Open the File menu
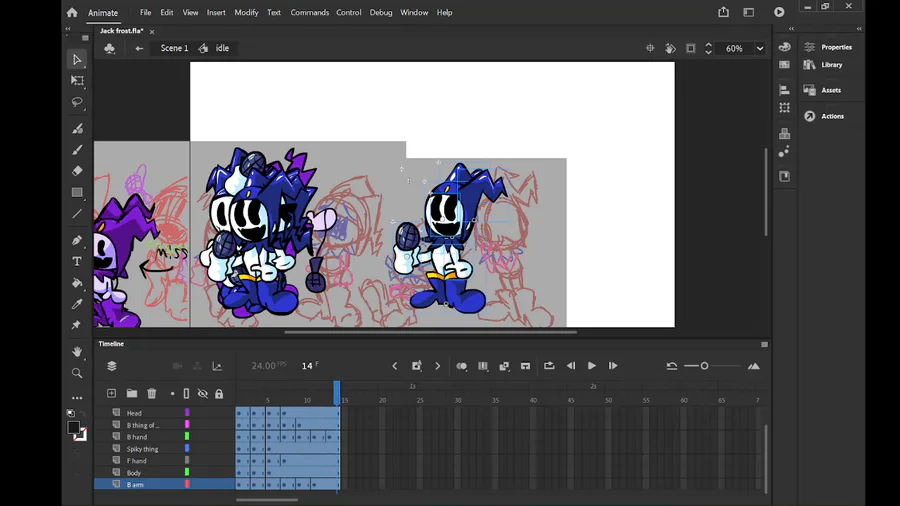The width and height of the screenshot is (900, 506). click(145, 12)
